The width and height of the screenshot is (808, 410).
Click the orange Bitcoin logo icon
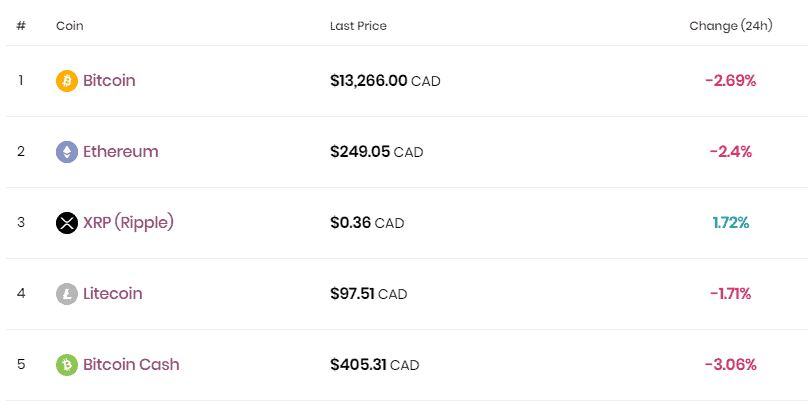tap(67, 81)
